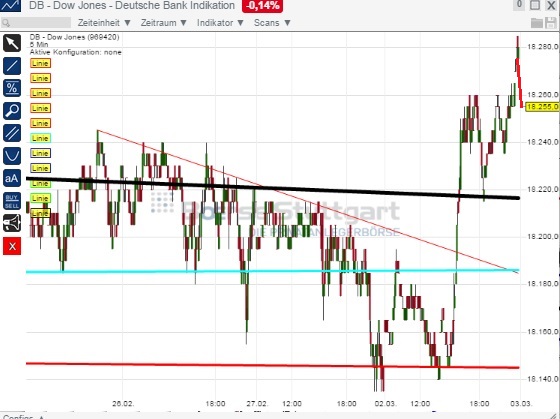The height and width of the screenshot is (419, 560).
Task: Click the magnifier in the search box
Action: [6, 23]
